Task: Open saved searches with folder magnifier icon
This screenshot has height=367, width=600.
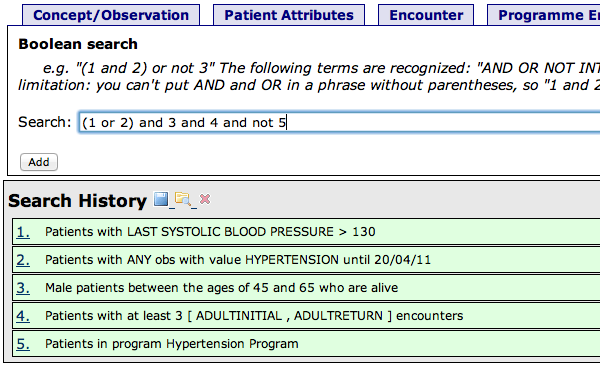Action: [x=183, y=199]
